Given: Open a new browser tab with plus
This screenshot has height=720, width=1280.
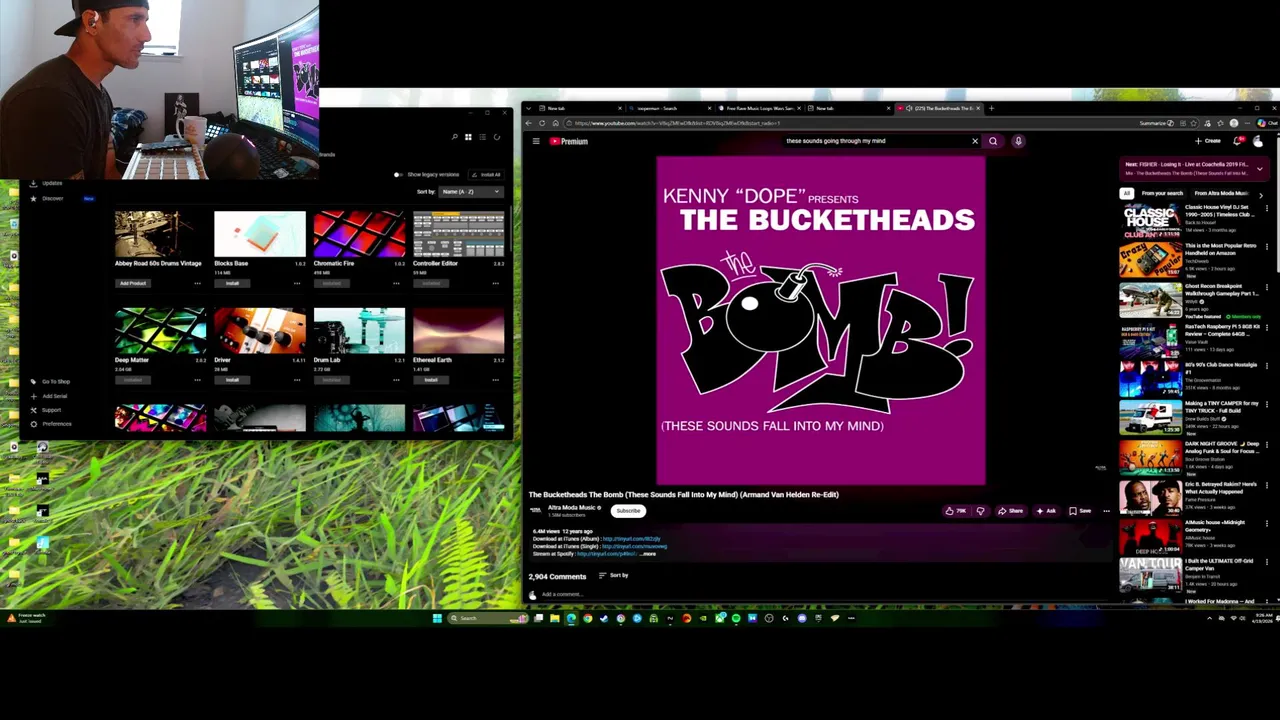Looking at the screenshot, I should [991, 108].
